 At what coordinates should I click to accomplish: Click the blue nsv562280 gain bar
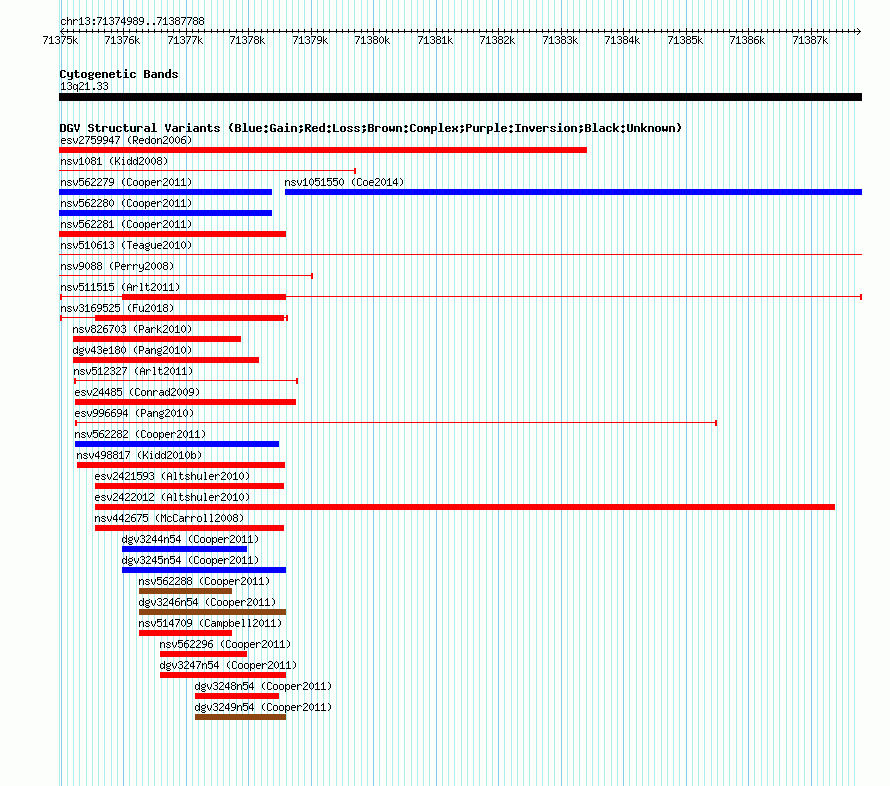pyautogui.click(x=165, y=213)
